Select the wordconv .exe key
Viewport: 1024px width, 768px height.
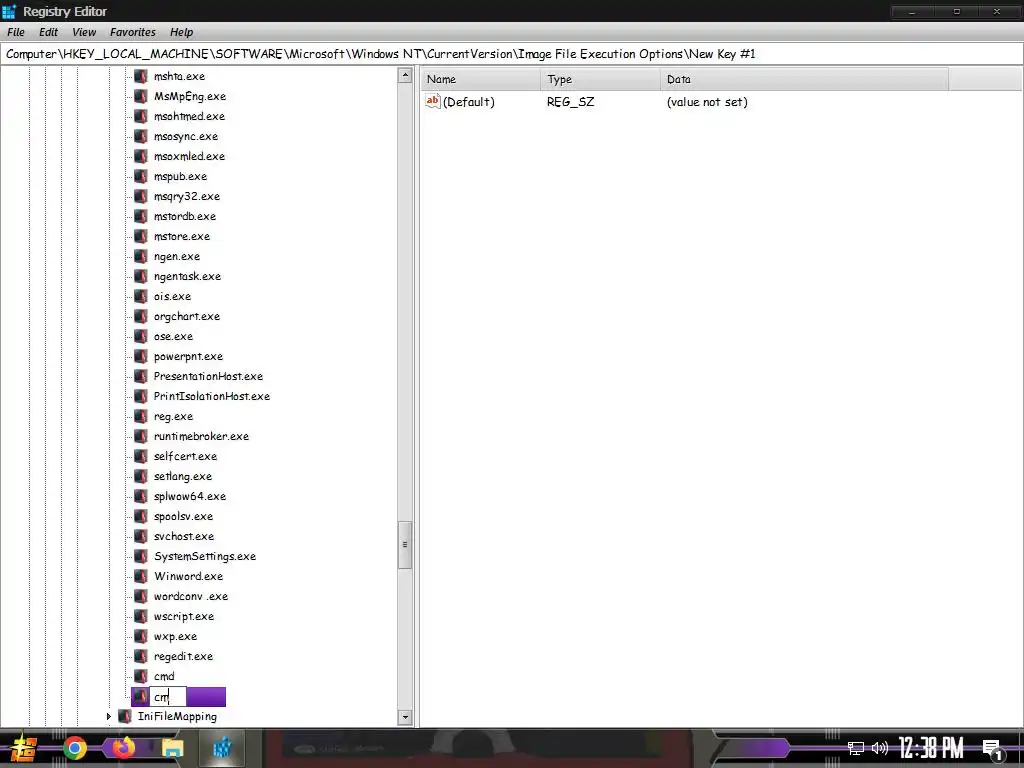coord(191,596)
